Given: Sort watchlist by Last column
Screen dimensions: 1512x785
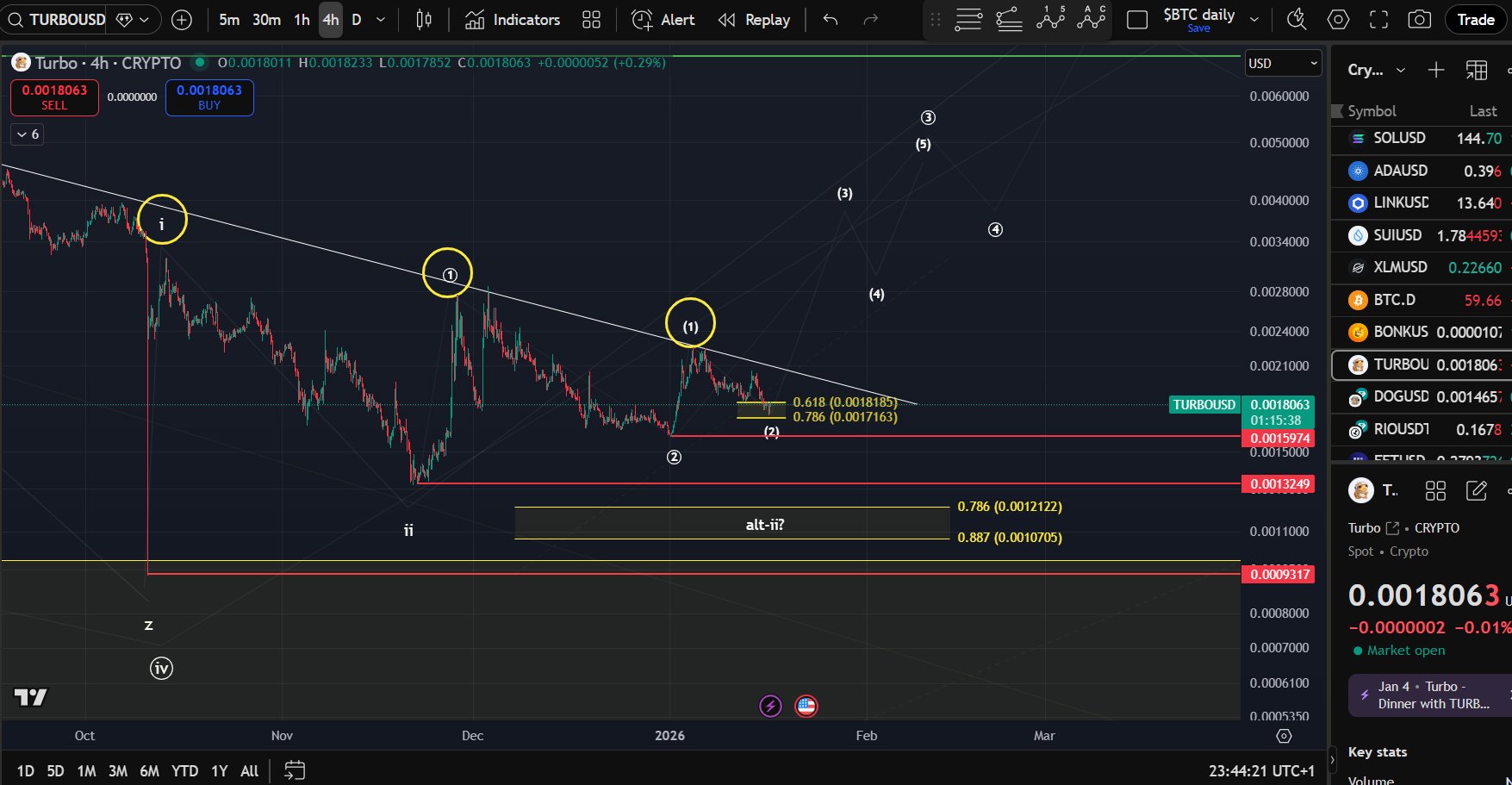Looking at the screenshot, I should tap(1483, 111).
